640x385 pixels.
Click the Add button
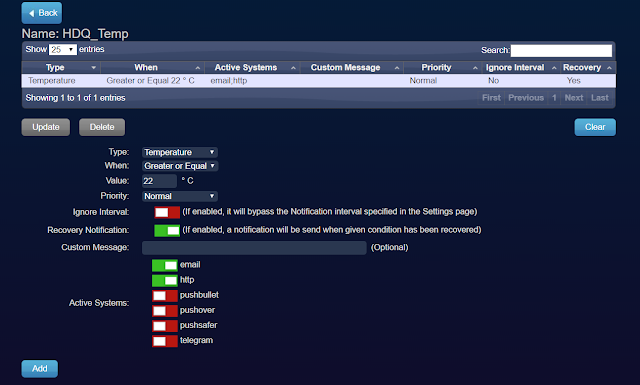tap(40, 369)
